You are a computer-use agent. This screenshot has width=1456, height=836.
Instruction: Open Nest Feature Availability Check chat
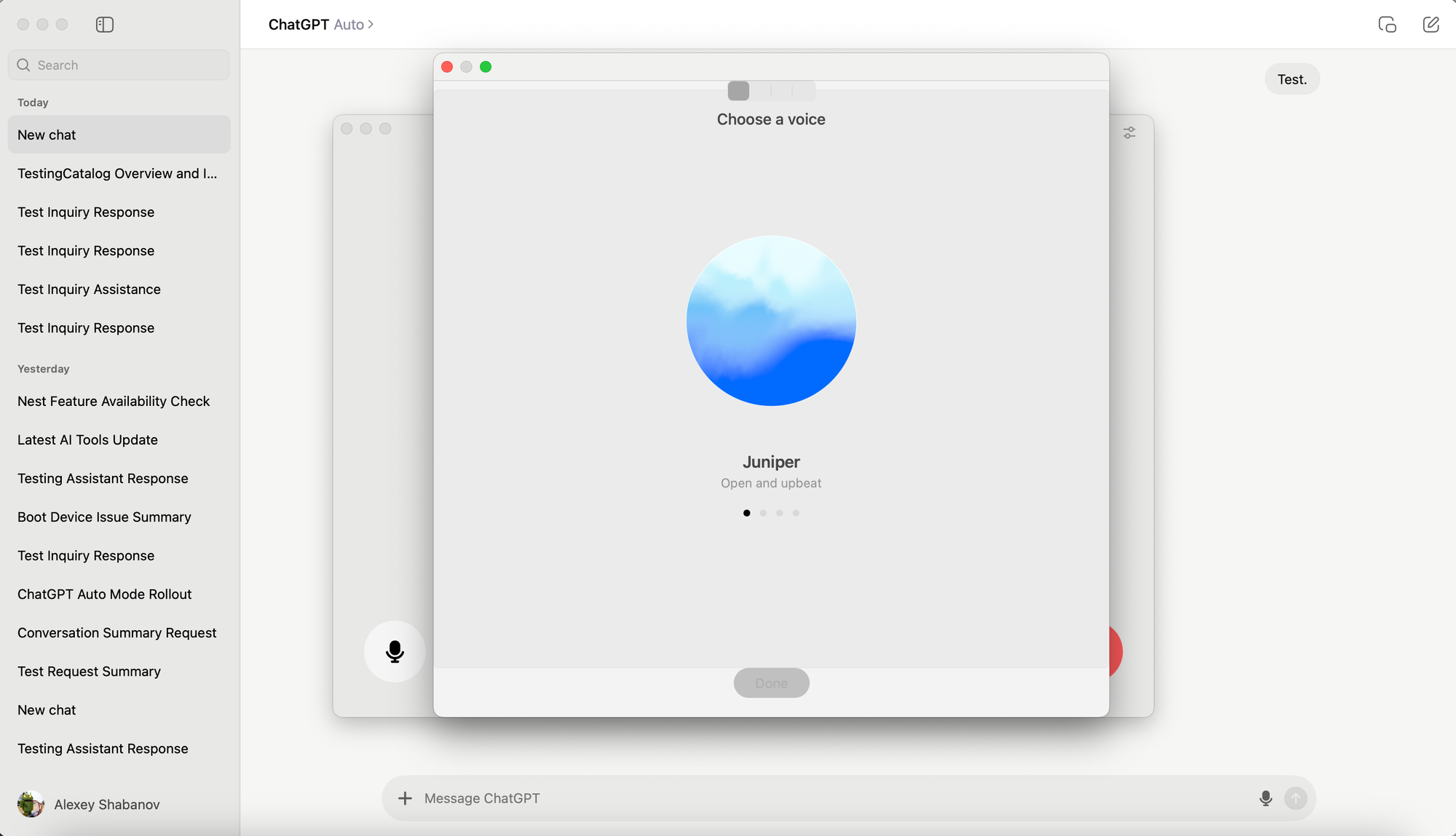114,401
